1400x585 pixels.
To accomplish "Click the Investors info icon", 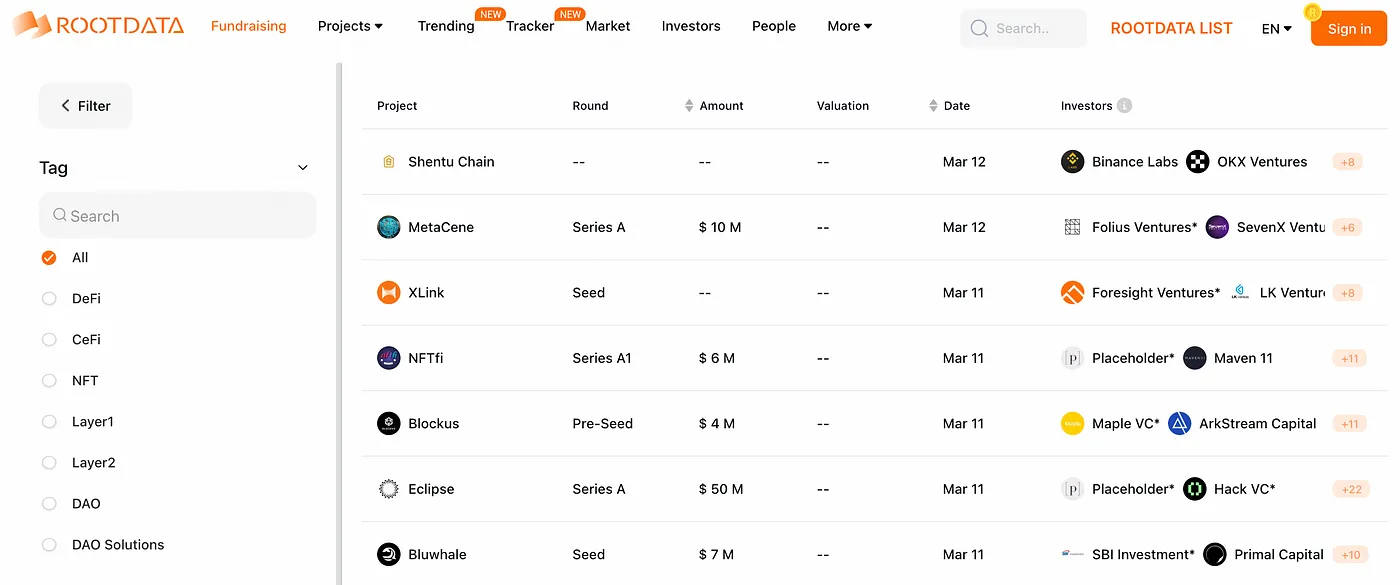I will [x=1125, y=106].
